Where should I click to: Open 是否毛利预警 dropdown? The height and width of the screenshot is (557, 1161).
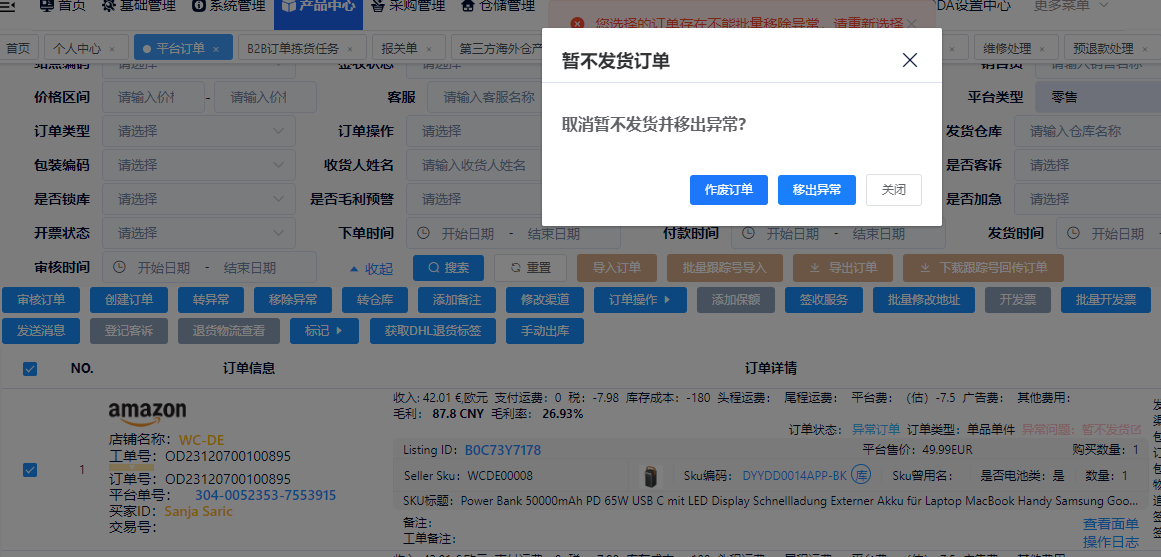pos(474,199)
